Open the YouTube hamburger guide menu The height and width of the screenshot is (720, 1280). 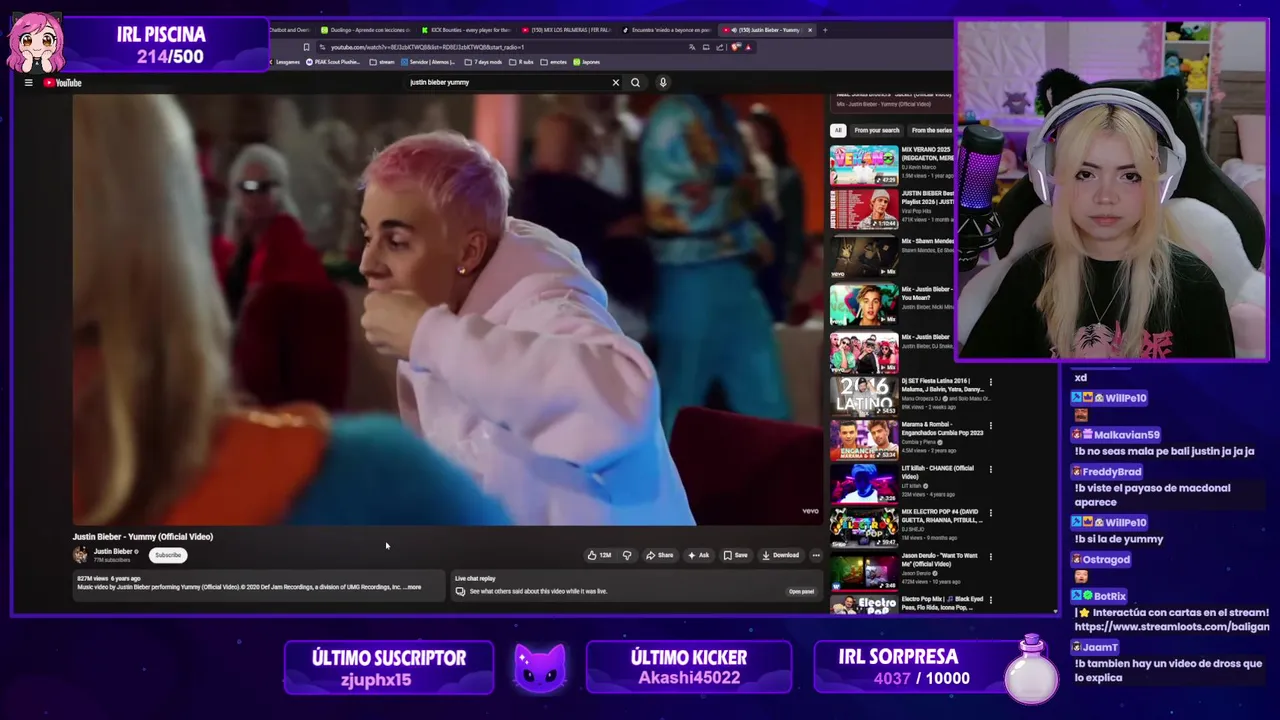click(x=28, y=83)
